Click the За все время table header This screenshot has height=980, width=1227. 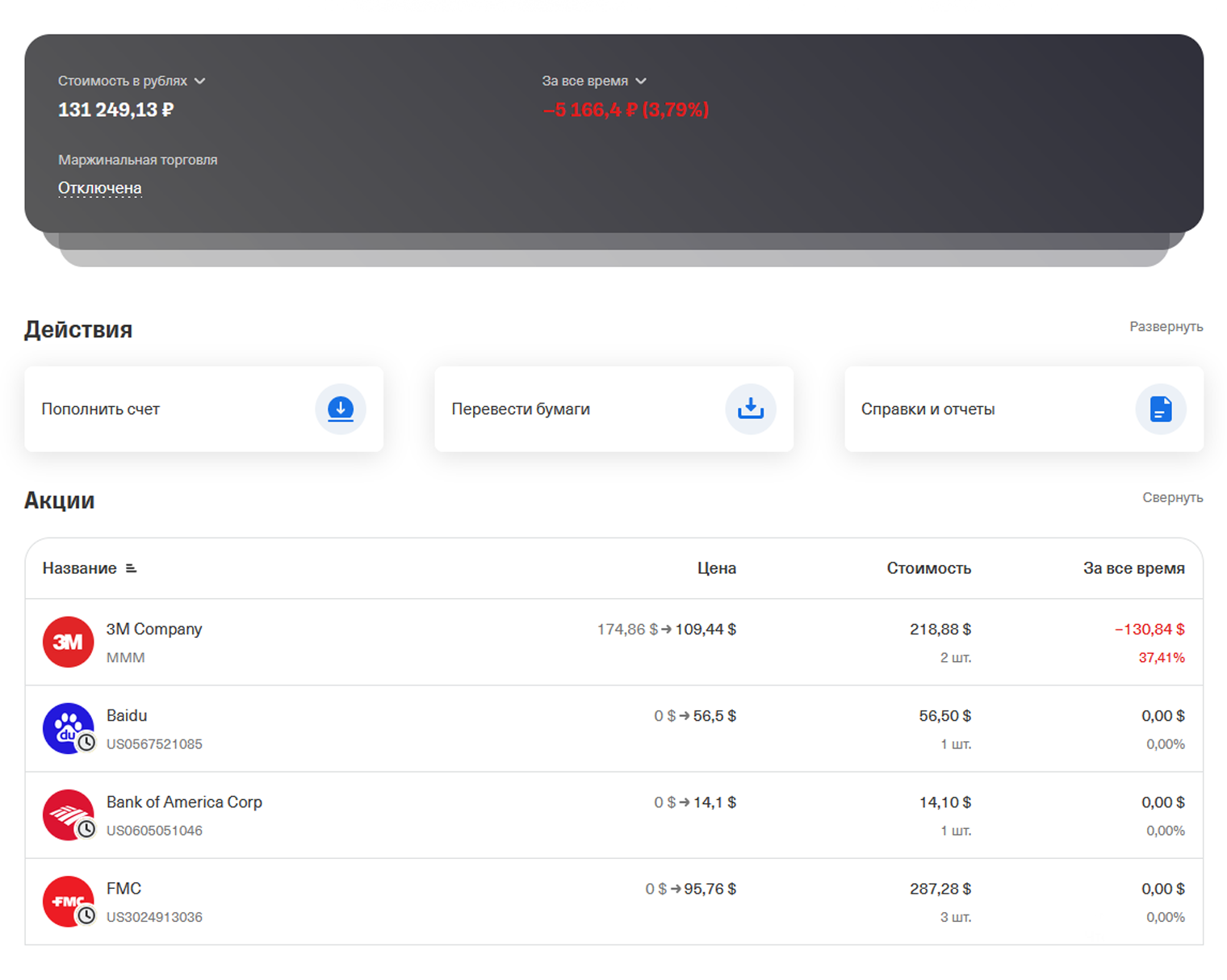coord(1133,568)
